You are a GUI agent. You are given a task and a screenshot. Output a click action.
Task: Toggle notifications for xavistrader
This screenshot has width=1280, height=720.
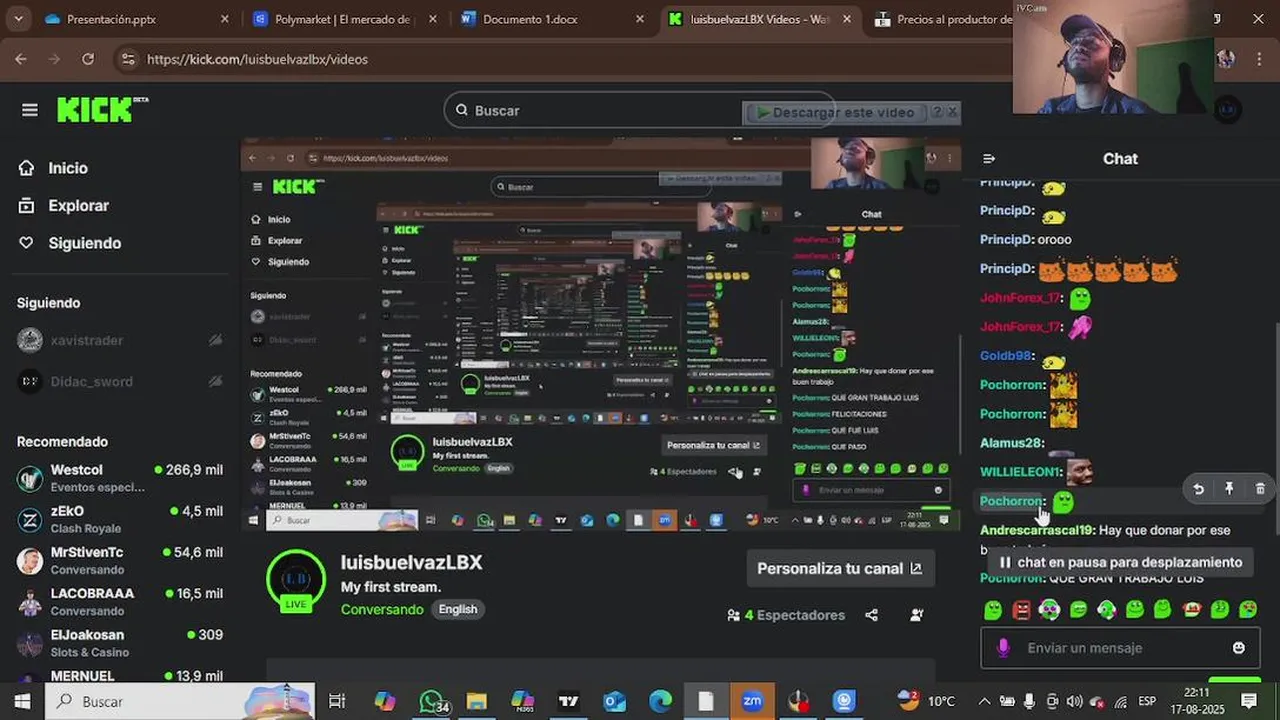(215, 340)
